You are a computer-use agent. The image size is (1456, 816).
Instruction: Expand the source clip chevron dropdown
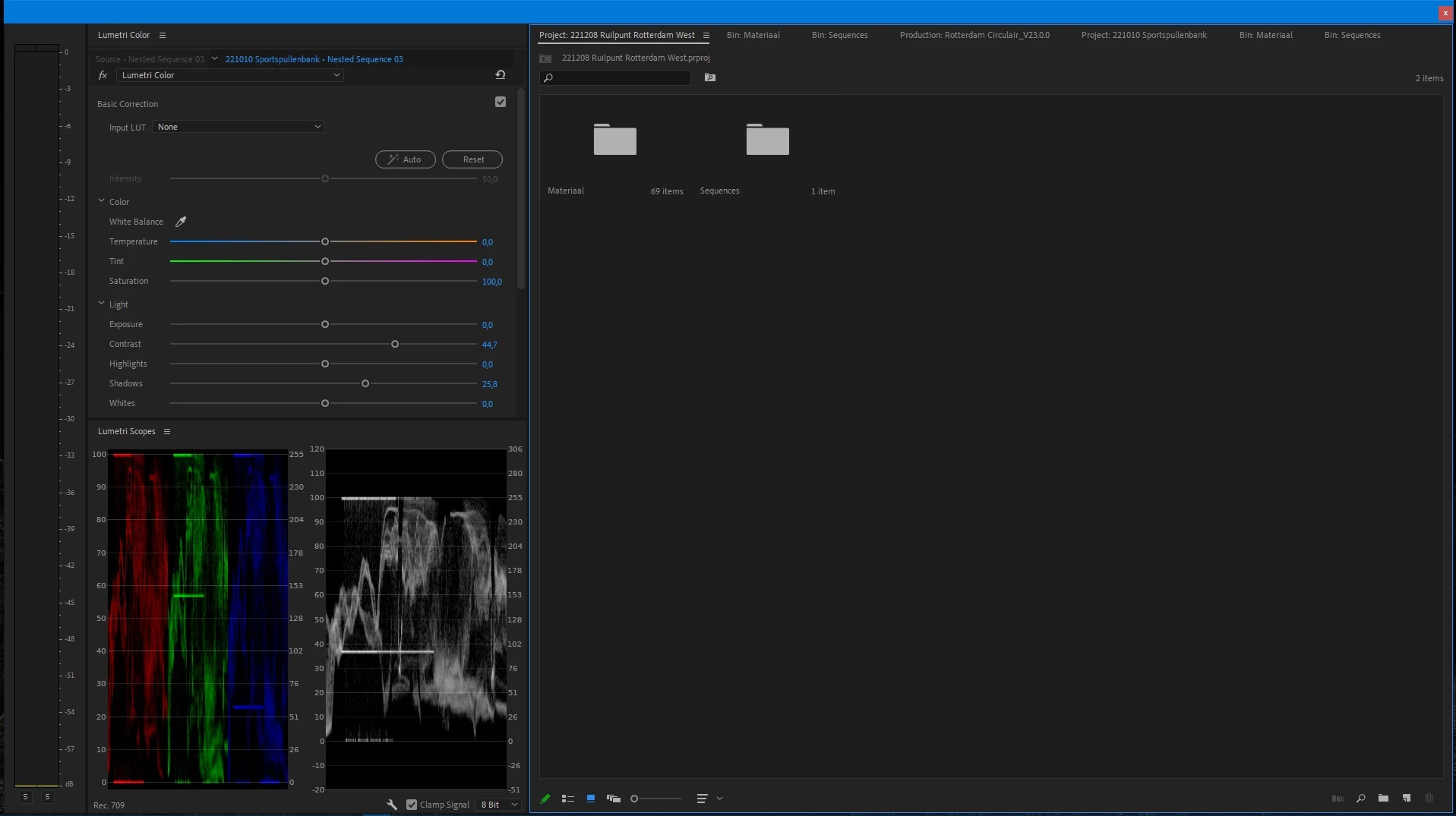(215, 58)
